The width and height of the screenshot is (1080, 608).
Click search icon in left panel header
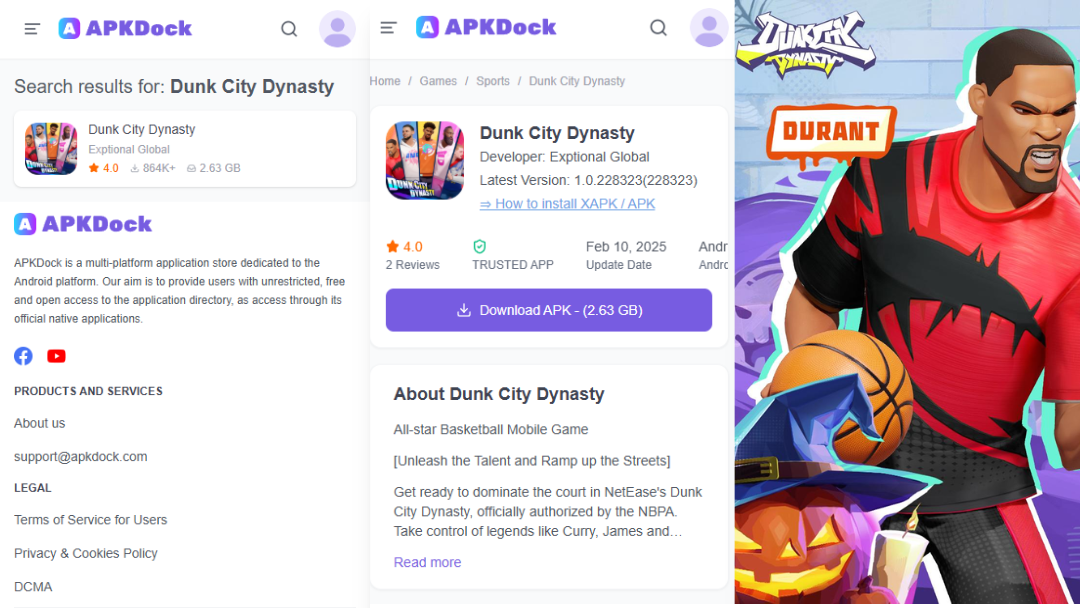pos(289,29)
